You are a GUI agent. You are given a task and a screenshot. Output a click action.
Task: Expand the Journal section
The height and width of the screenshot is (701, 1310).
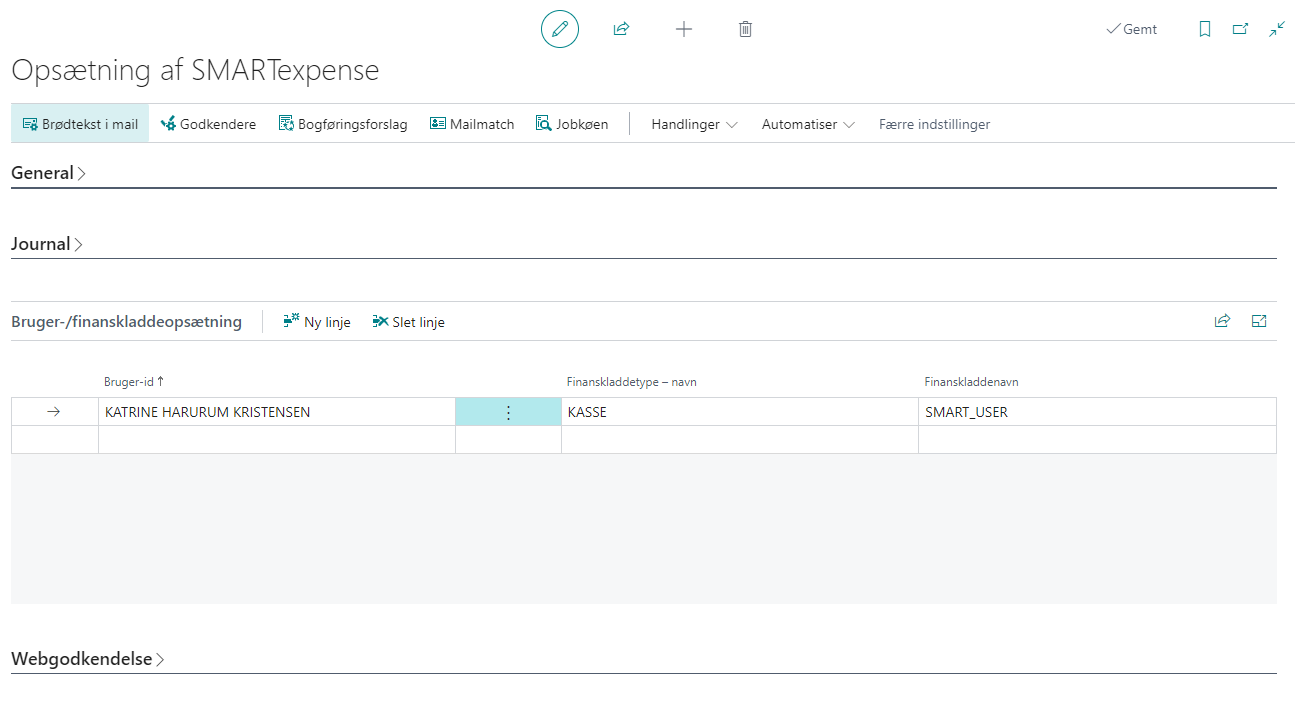(x=47, y=244)
